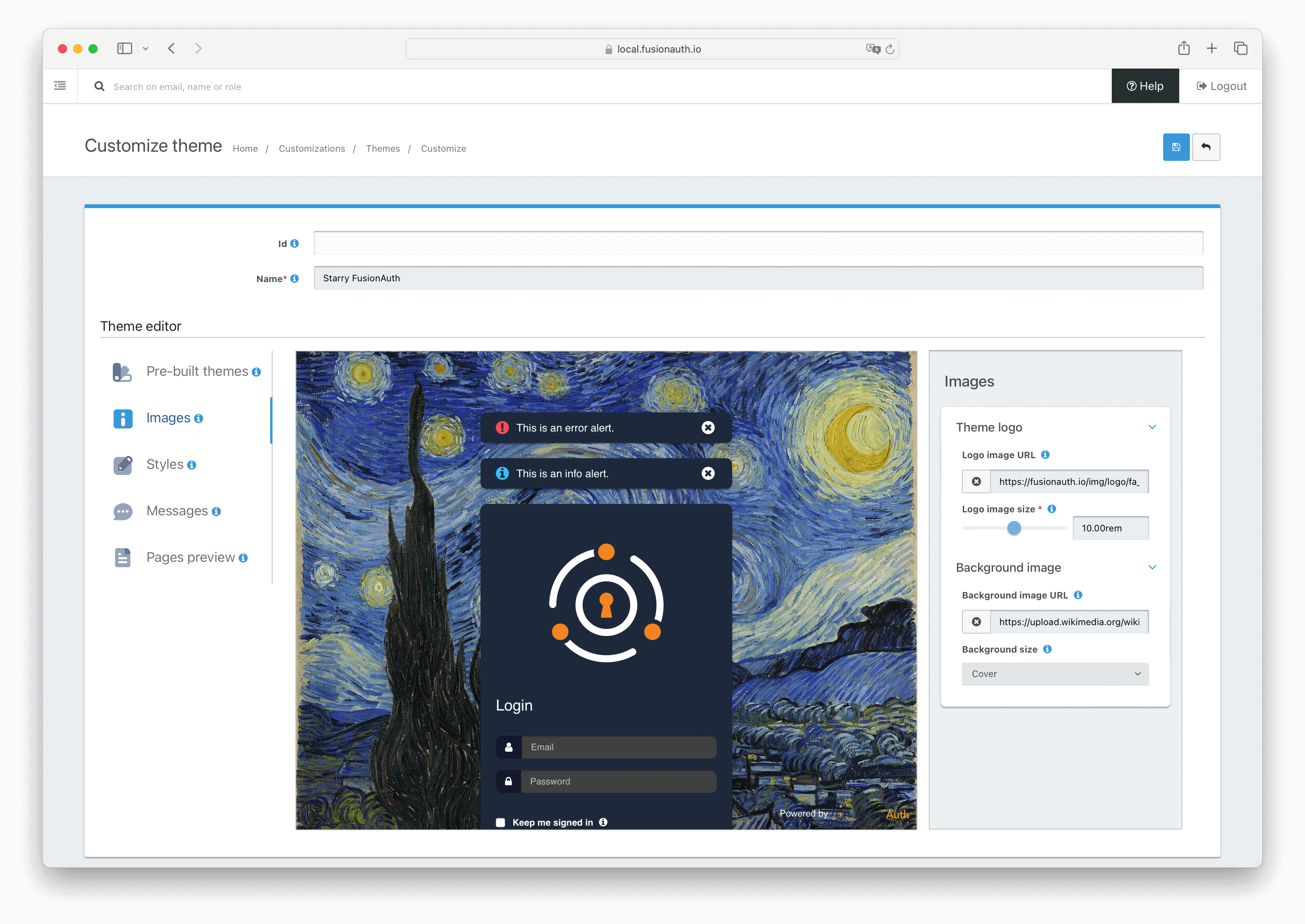Click the Name field info icon
This screenshot has width=1305, height=924.
tap(294, 279)
